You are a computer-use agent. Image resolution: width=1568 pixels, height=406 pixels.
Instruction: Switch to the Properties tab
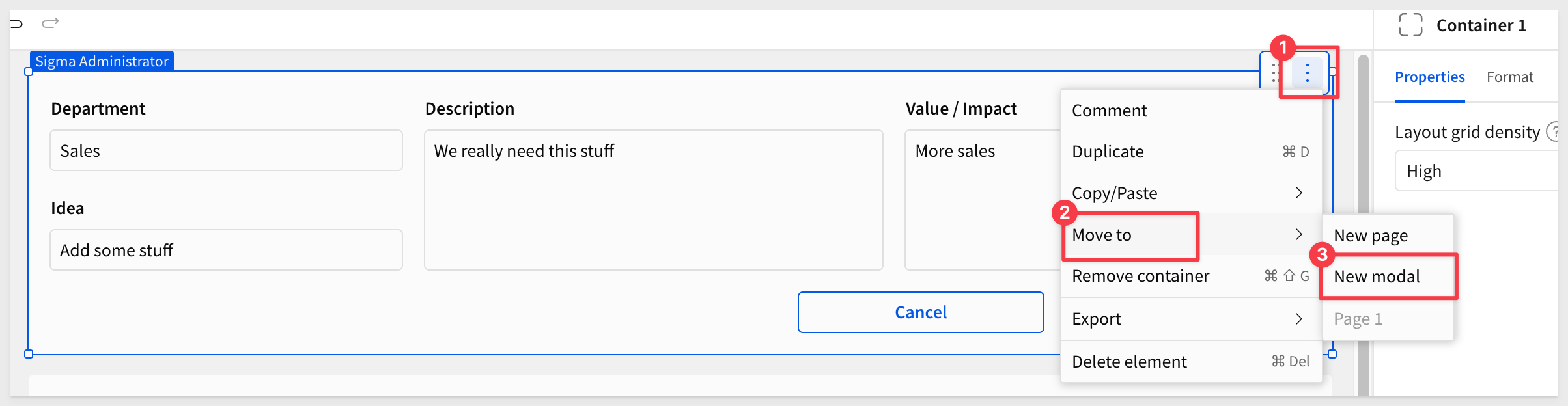point(1429,77)
